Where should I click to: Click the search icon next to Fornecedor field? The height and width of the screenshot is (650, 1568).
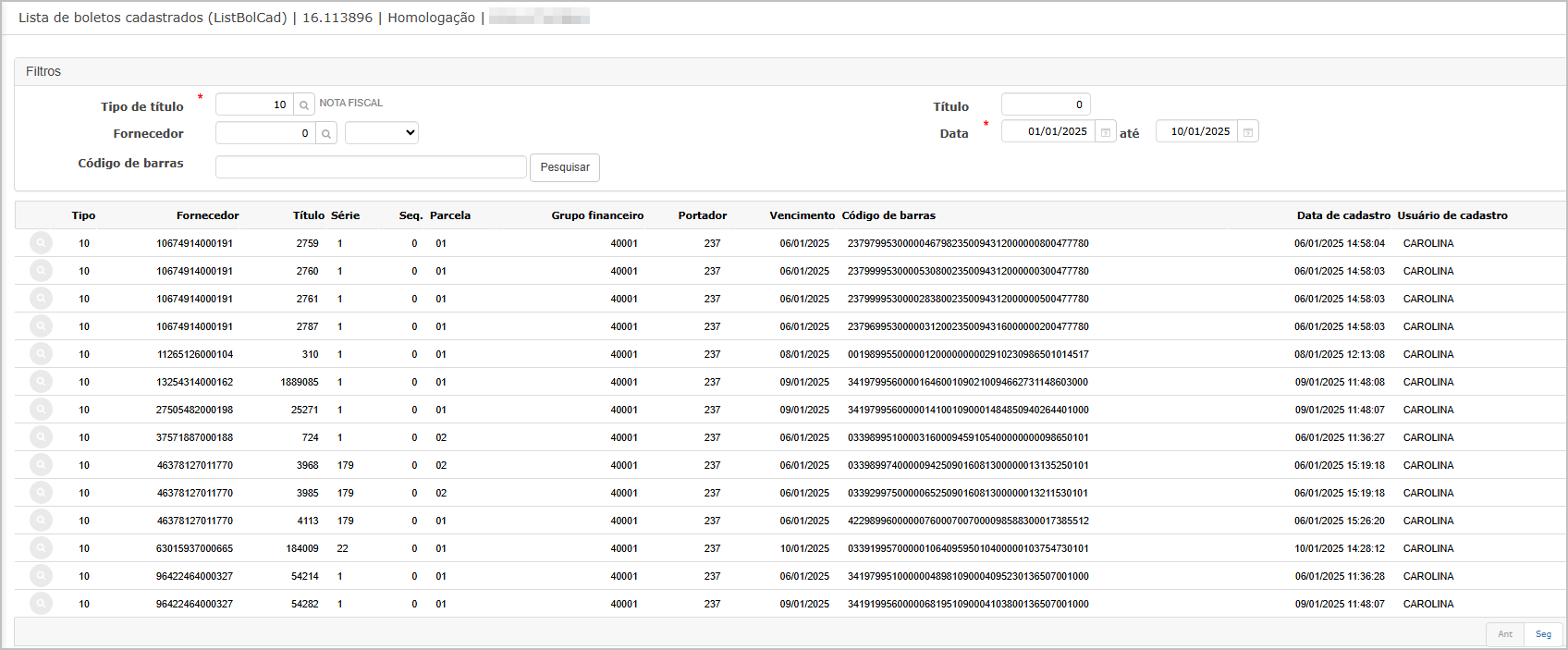326,134
